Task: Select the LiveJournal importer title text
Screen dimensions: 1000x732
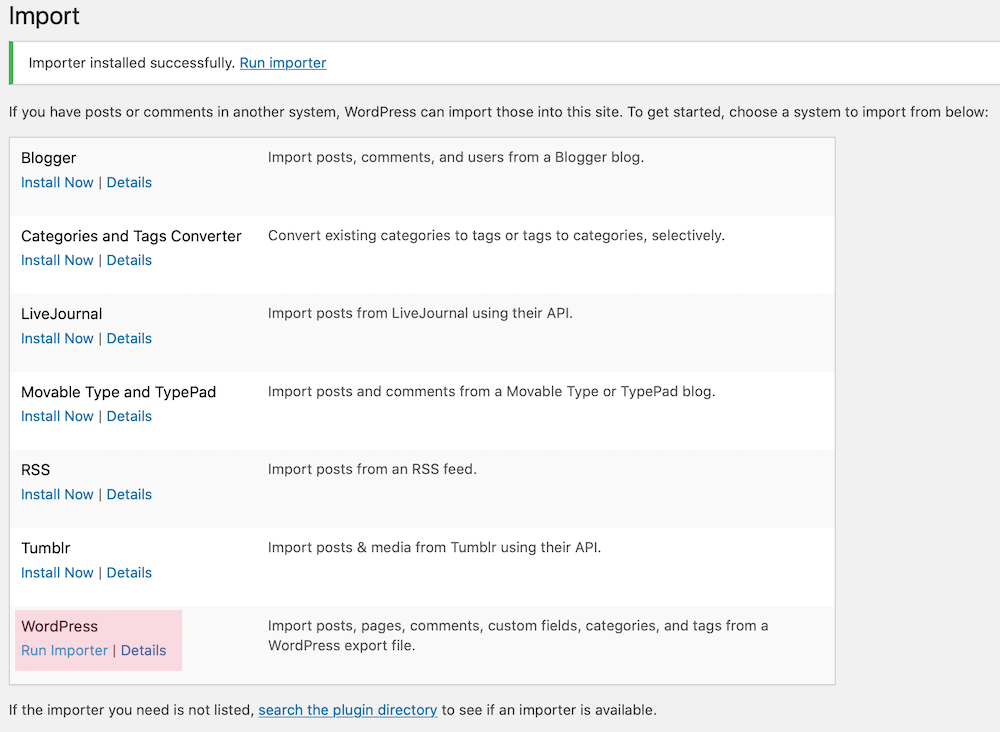Action: click(61, 314)
